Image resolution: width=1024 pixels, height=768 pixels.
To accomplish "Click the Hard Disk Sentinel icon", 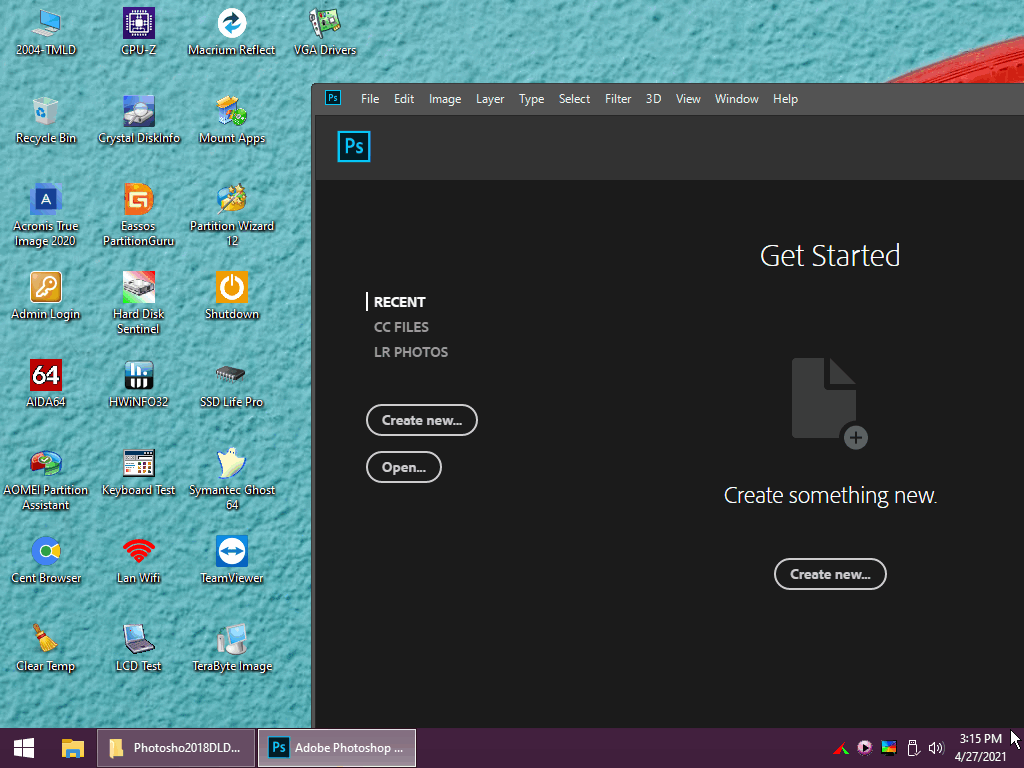I will (138, 304).
